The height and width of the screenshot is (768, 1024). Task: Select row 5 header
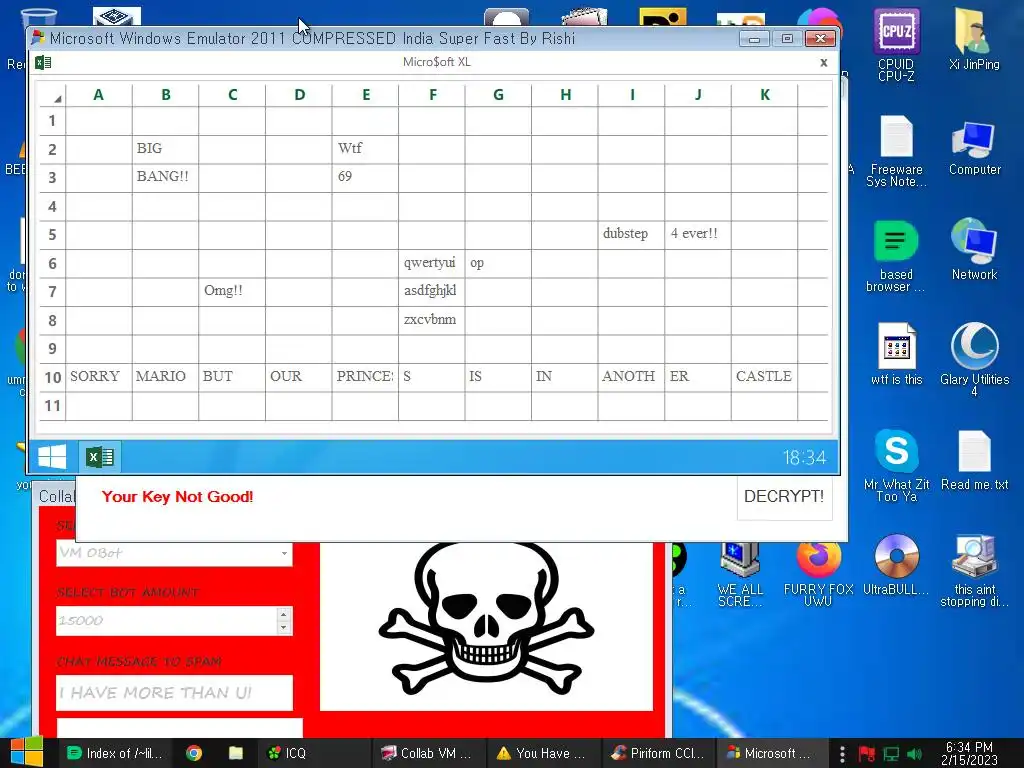52,235
